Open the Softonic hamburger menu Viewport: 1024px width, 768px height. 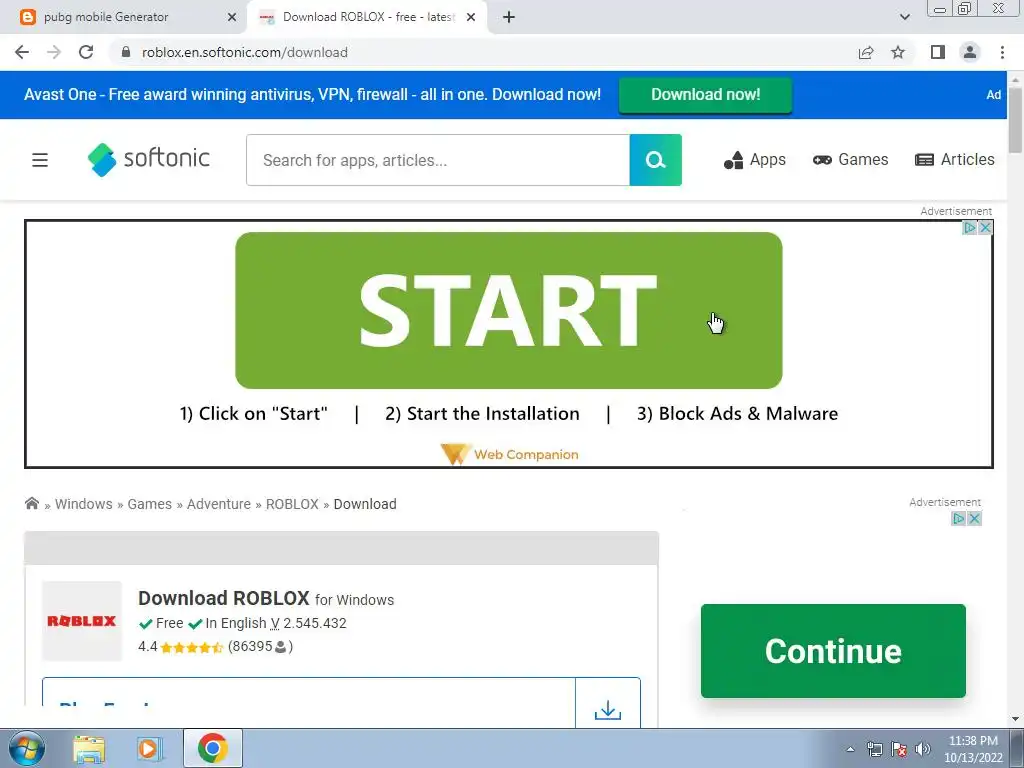pos(40,160)
